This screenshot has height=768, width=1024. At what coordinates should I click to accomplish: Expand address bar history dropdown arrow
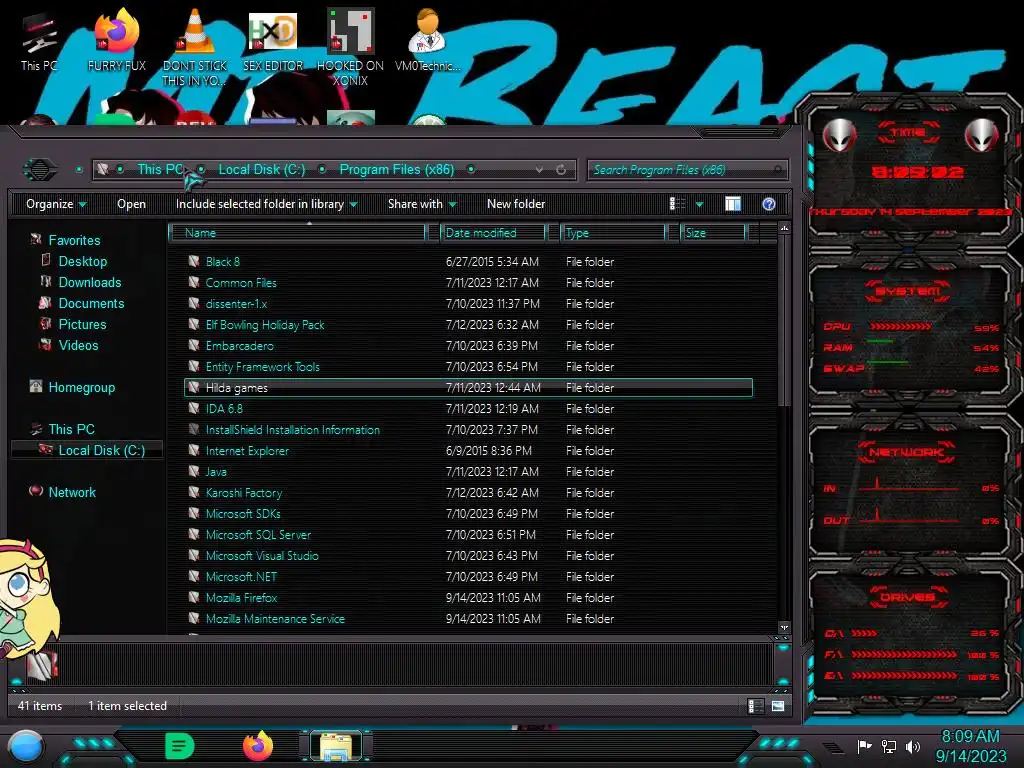(539, 170)
